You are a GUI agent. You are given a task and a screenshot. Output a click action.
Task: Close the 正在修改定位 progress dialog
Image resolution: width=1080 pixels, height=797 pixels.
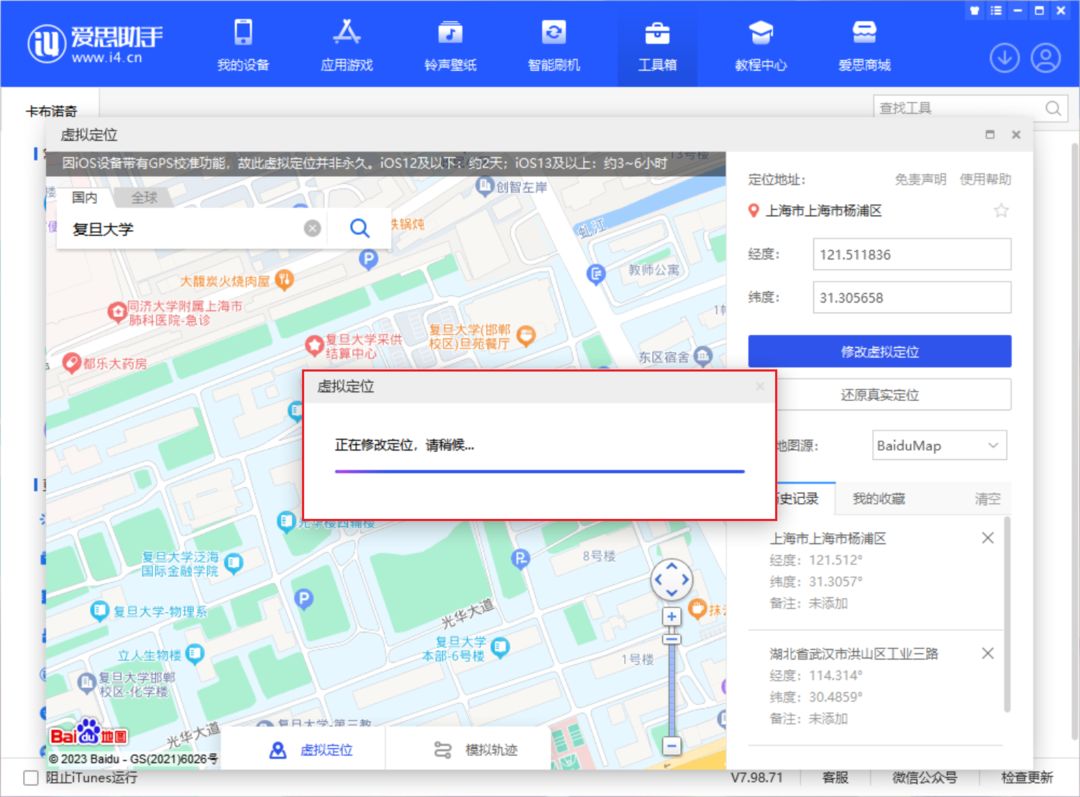[x=760, y=386]
